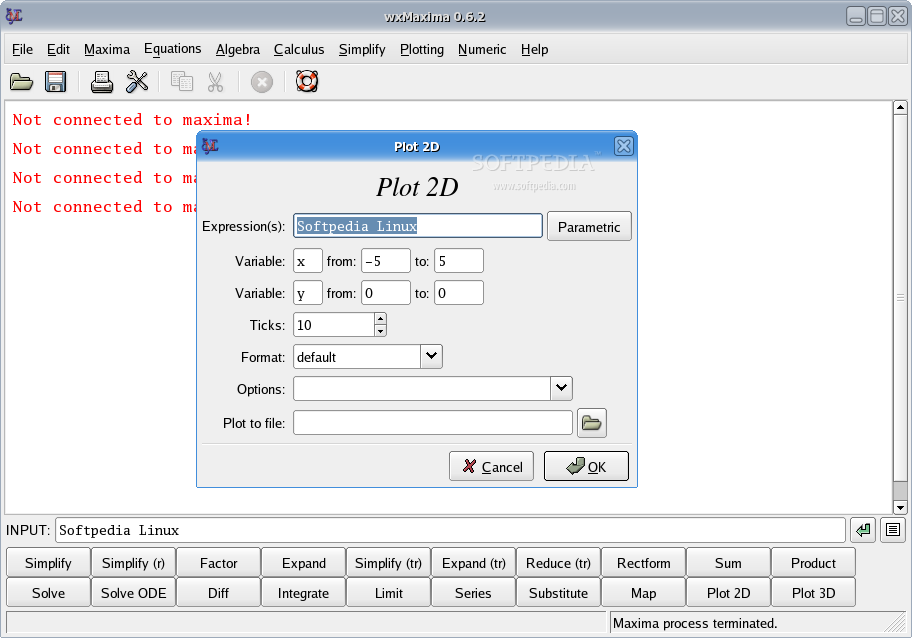This screenshot has width=912, height=638.
Task: Click the main INPUT command field
Action: [x=450, y=530]
